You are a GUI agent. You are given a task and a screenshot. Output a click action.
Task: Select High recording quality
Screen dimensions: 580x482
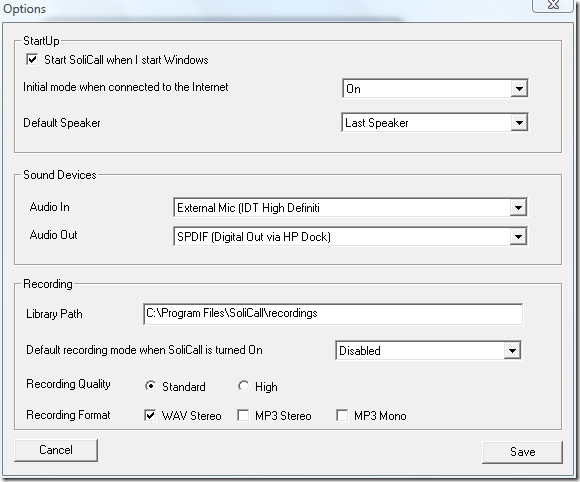pos(243,386)
